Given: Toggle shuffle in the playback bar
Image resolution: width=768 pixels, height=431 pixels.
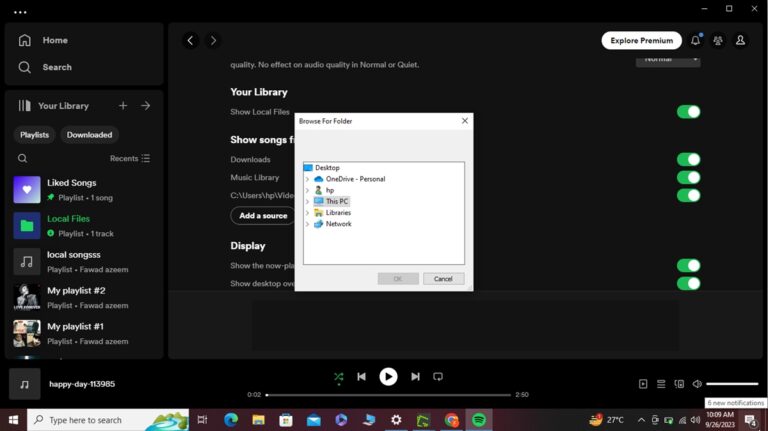Looking at the screenshot, I should tap(338, 377).
